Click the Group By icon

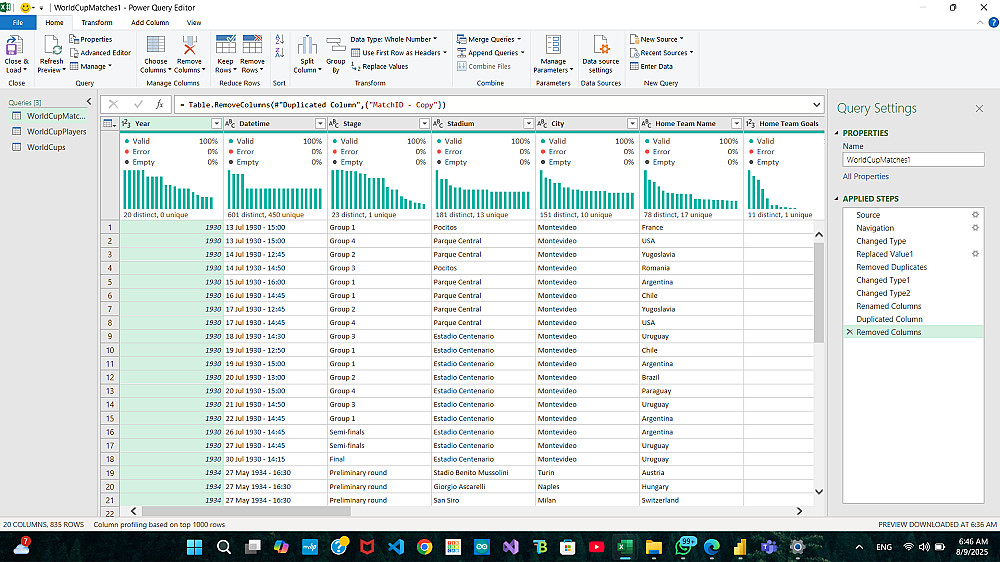point(336,45)
